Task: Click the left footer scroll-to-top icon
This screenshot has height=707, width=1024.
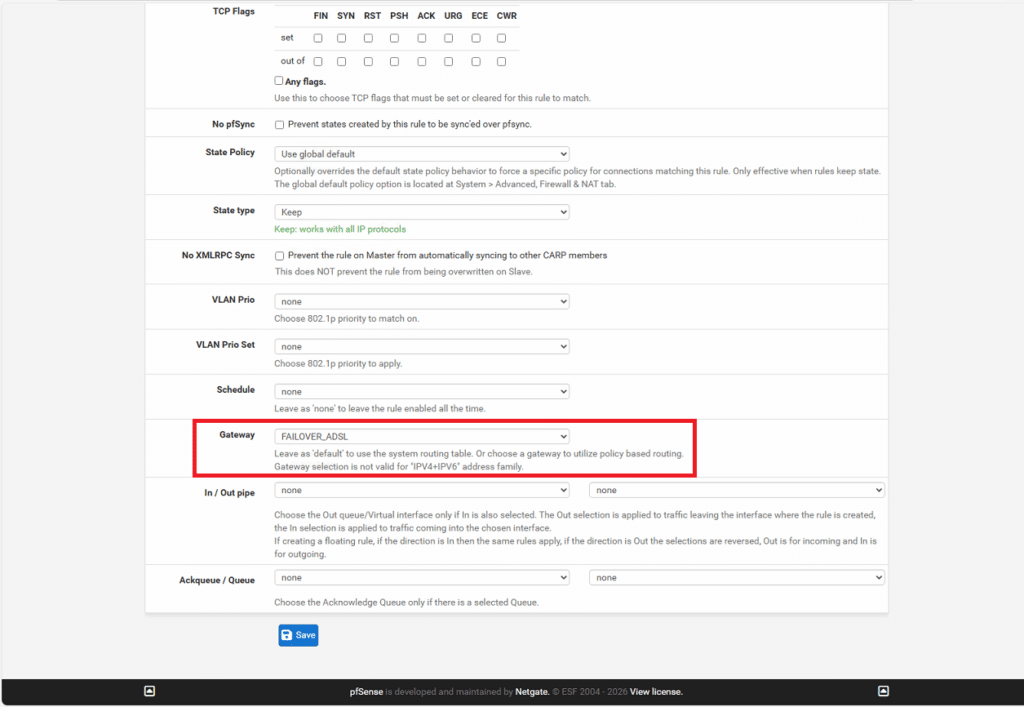Action: coord(149,691)
